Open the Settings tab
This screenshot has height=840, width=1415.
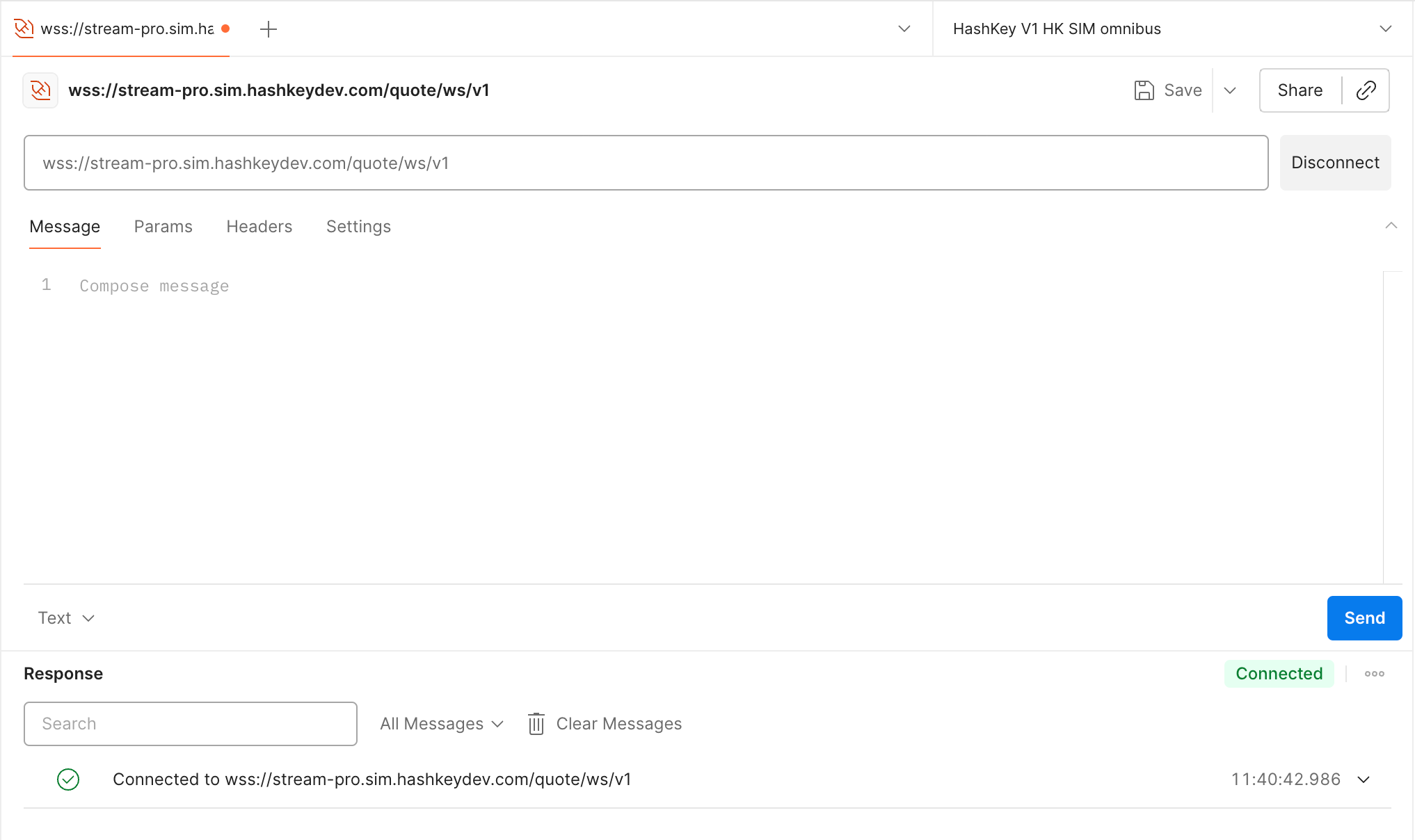tap(358, 227)
